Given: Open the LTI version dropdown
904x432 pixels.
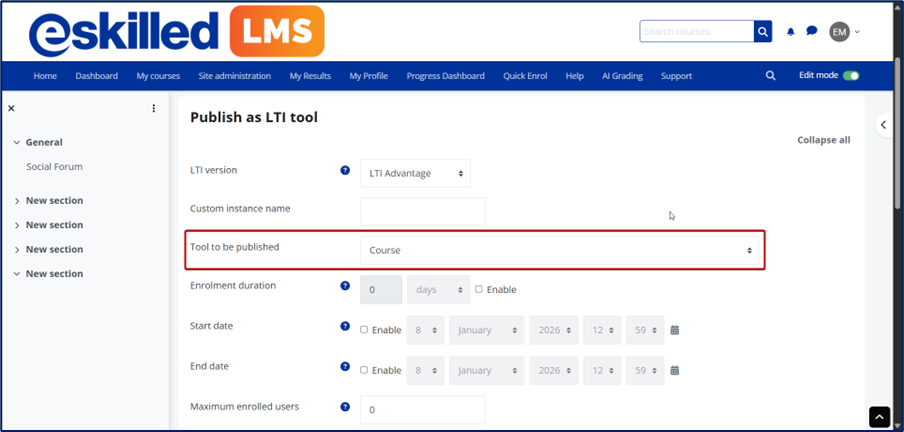Looking at the screenshot, I should coord(415,173).
